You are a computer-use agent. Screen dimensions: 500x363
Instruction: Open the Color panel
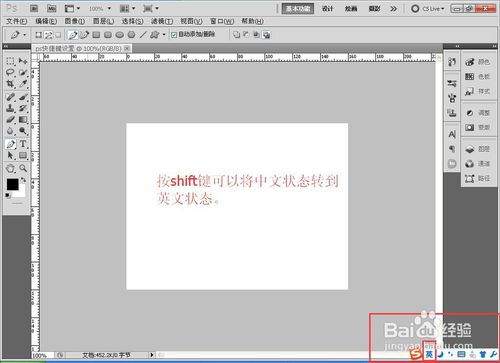[x=478, y=62]
